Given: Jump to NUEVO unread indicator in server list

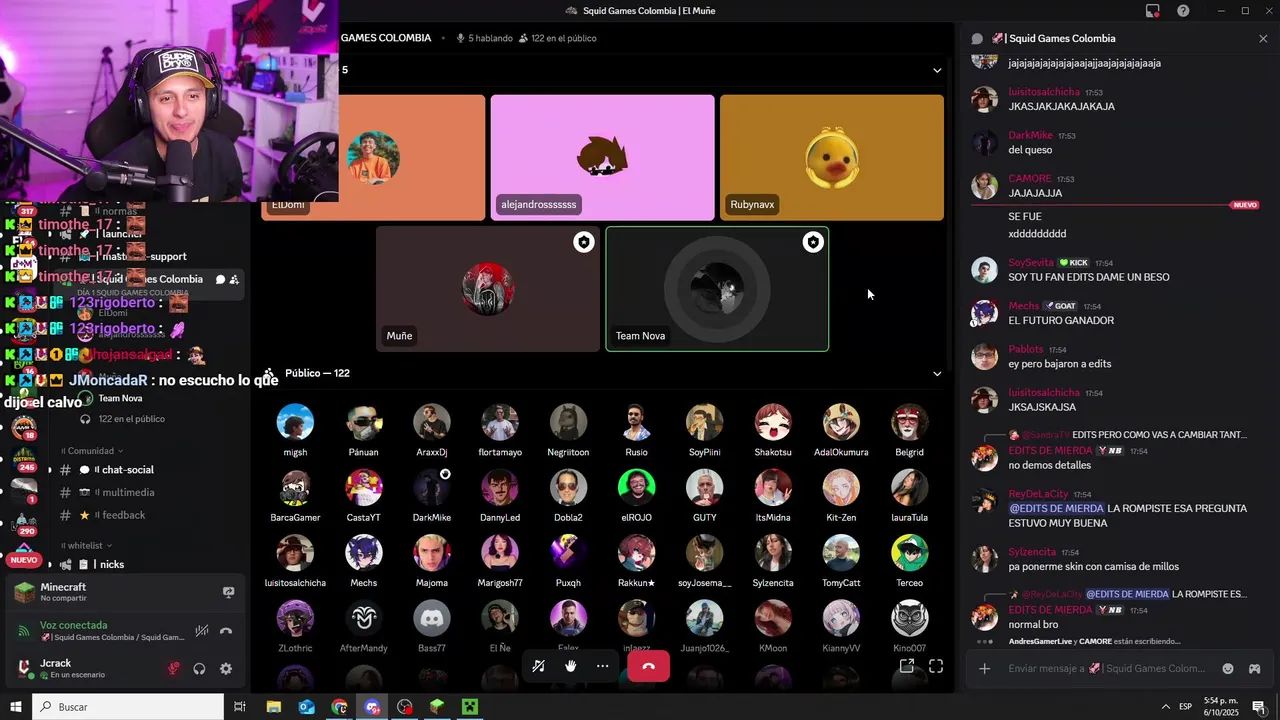Looking at the screenshot, I should coord(23,560).
